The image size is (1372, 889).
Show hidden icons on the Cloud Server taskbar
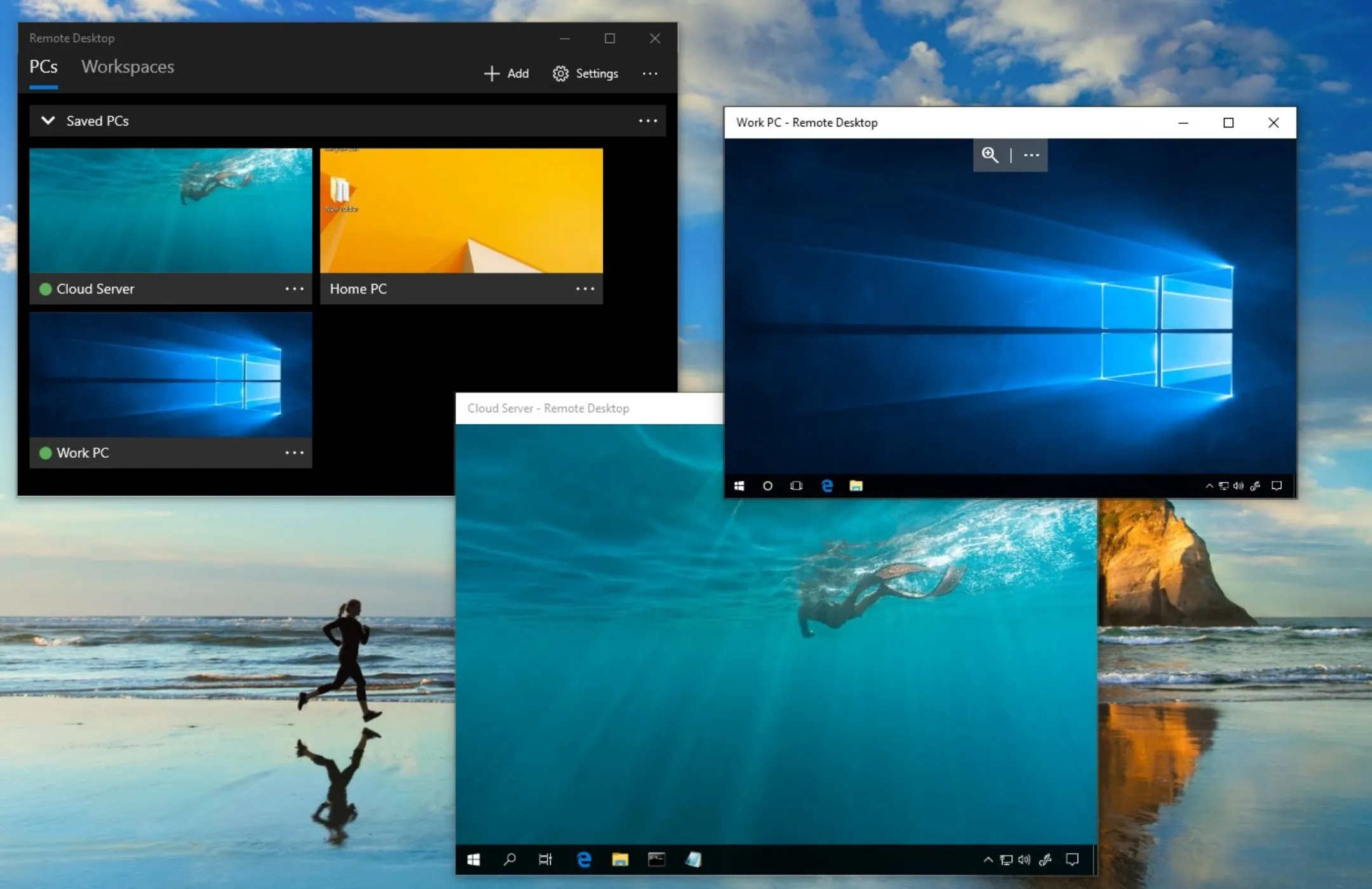(988, 859)
